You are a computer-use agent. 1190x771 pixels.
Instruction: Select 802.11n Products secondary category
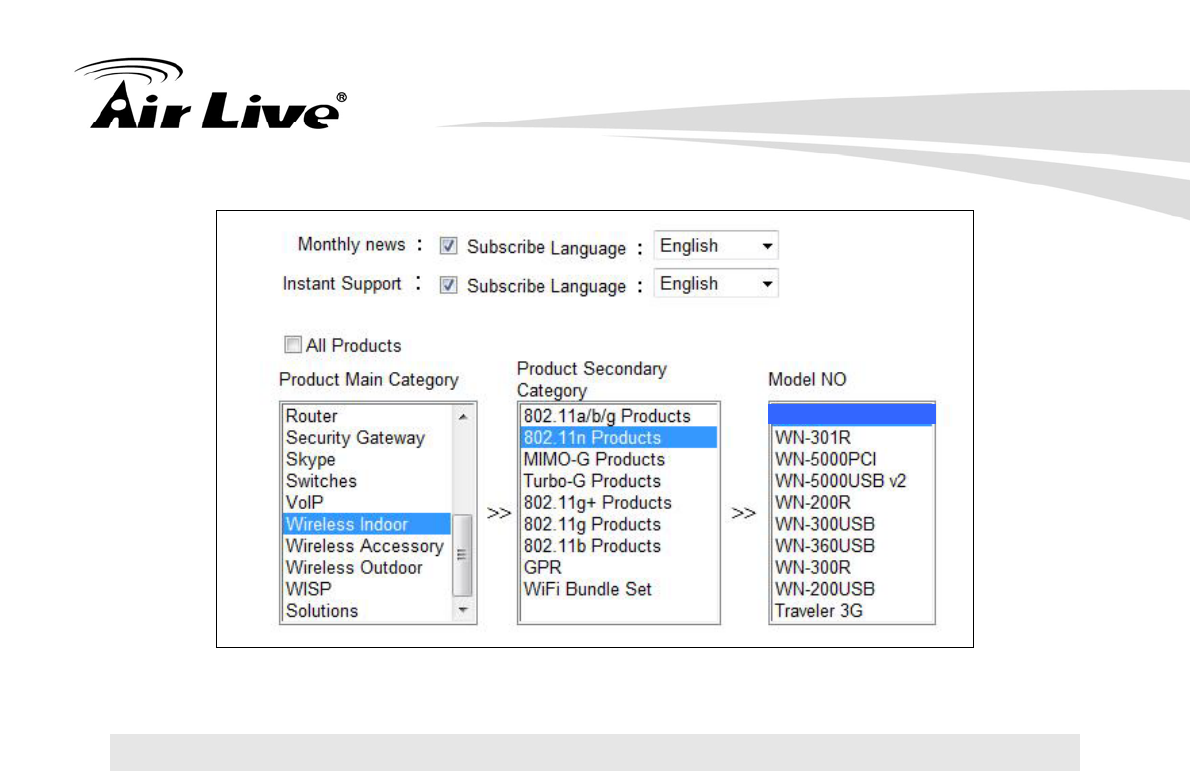pos(619,438)
